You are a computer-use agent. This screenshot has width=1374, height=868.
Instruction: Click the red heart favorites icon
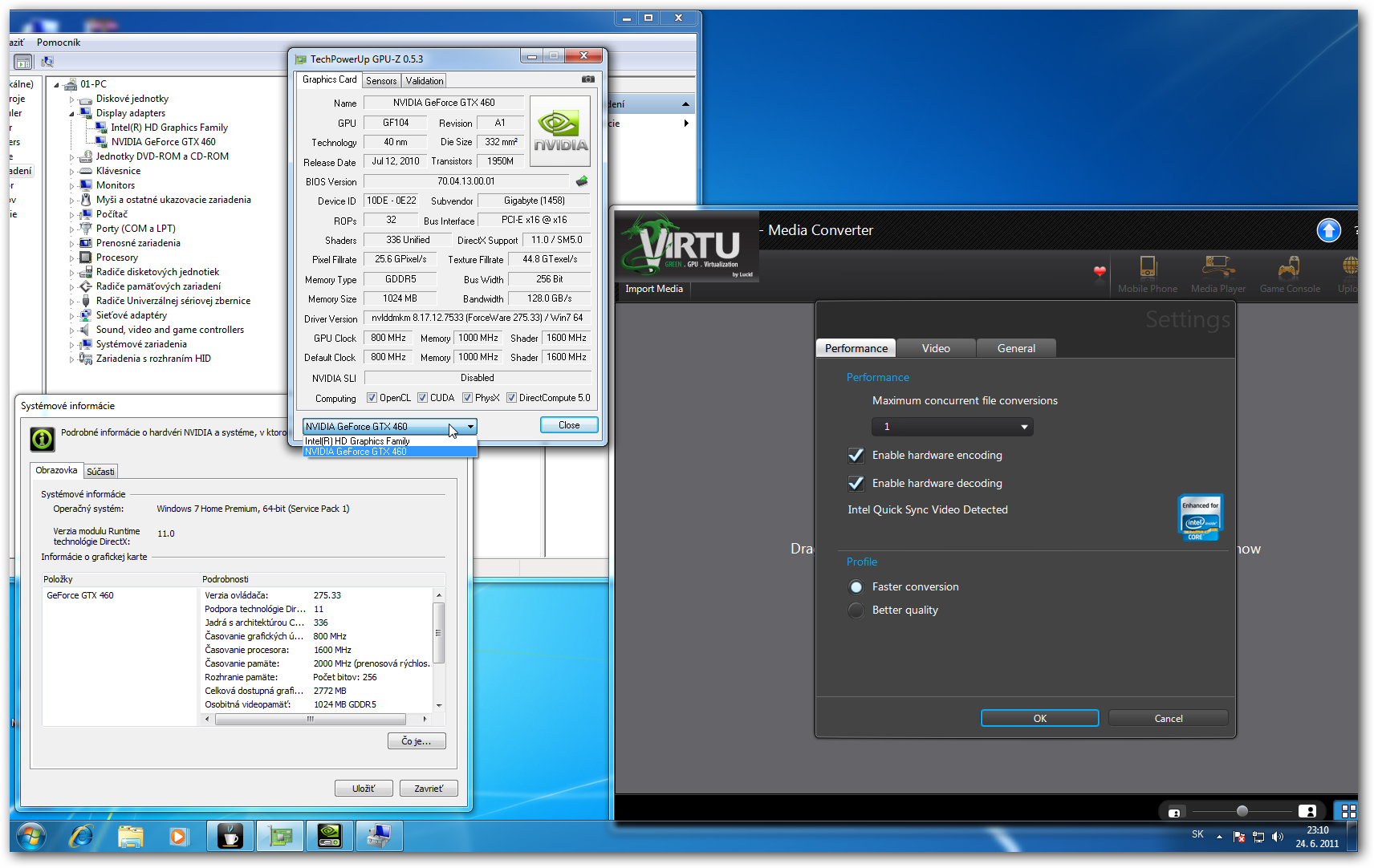[1100, 271]
